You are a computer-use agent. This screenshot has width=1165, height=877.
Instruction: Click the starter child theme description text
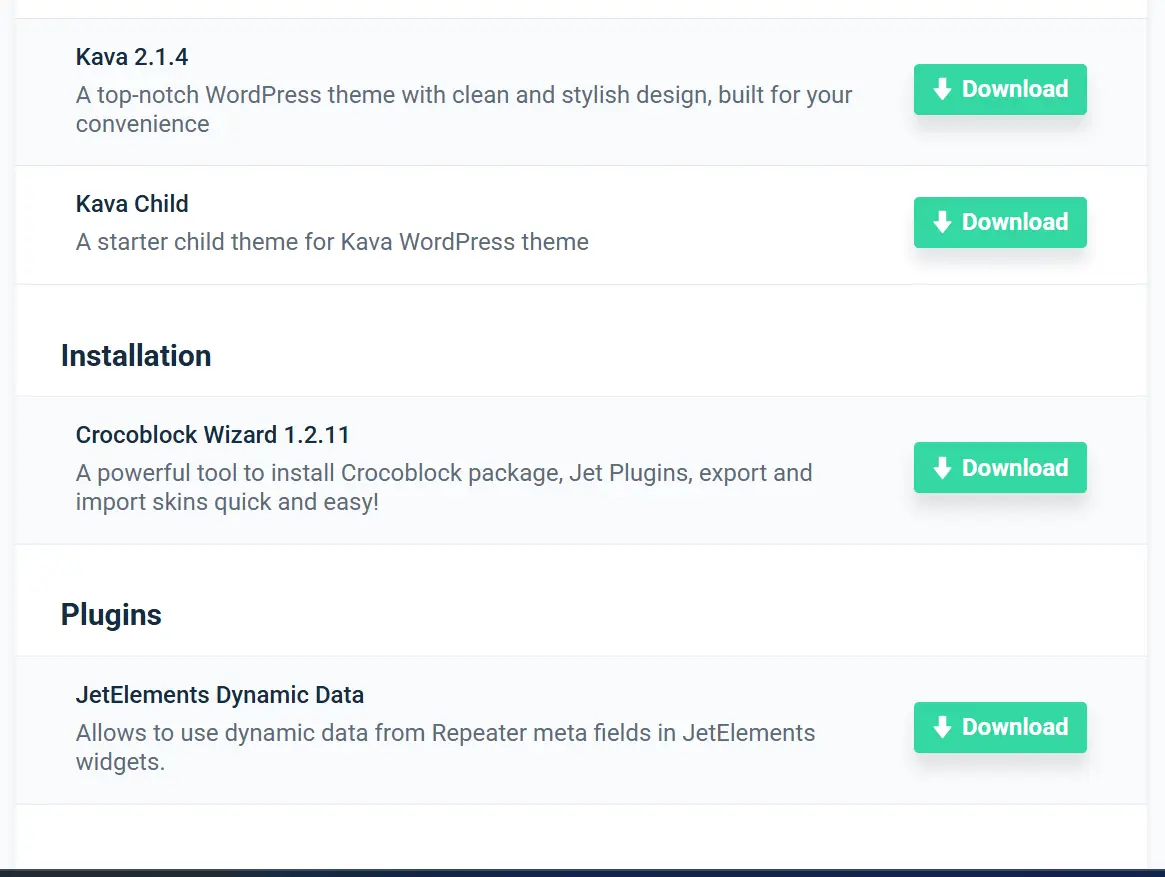[332, 242]
